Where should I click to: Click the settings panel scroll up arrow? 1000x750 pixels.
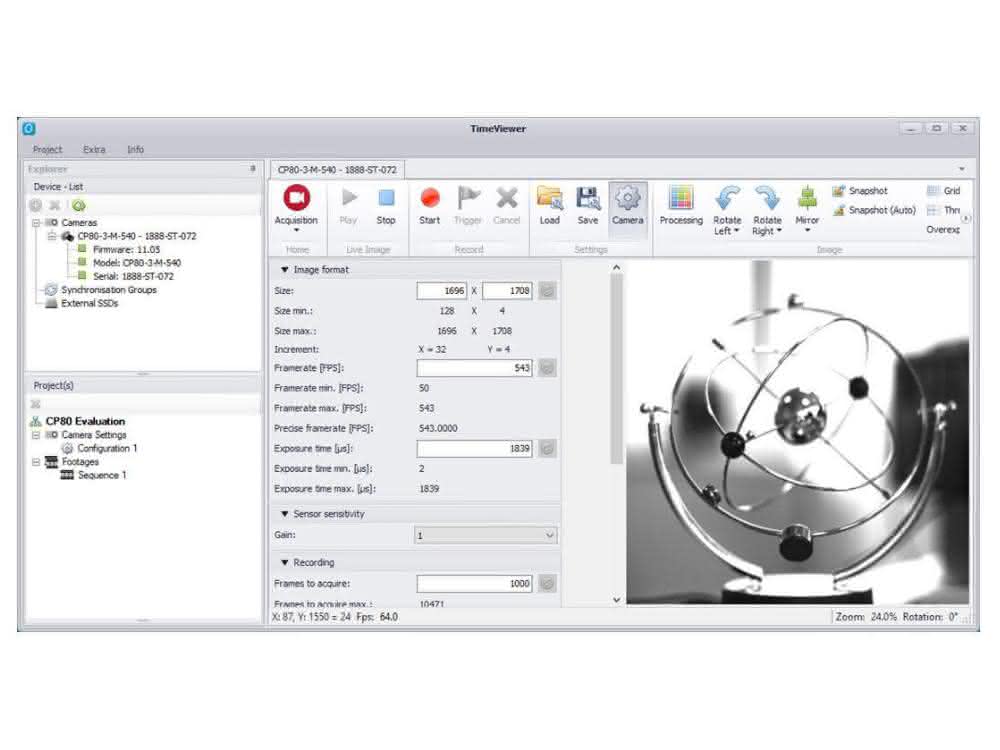pos(616,267)
